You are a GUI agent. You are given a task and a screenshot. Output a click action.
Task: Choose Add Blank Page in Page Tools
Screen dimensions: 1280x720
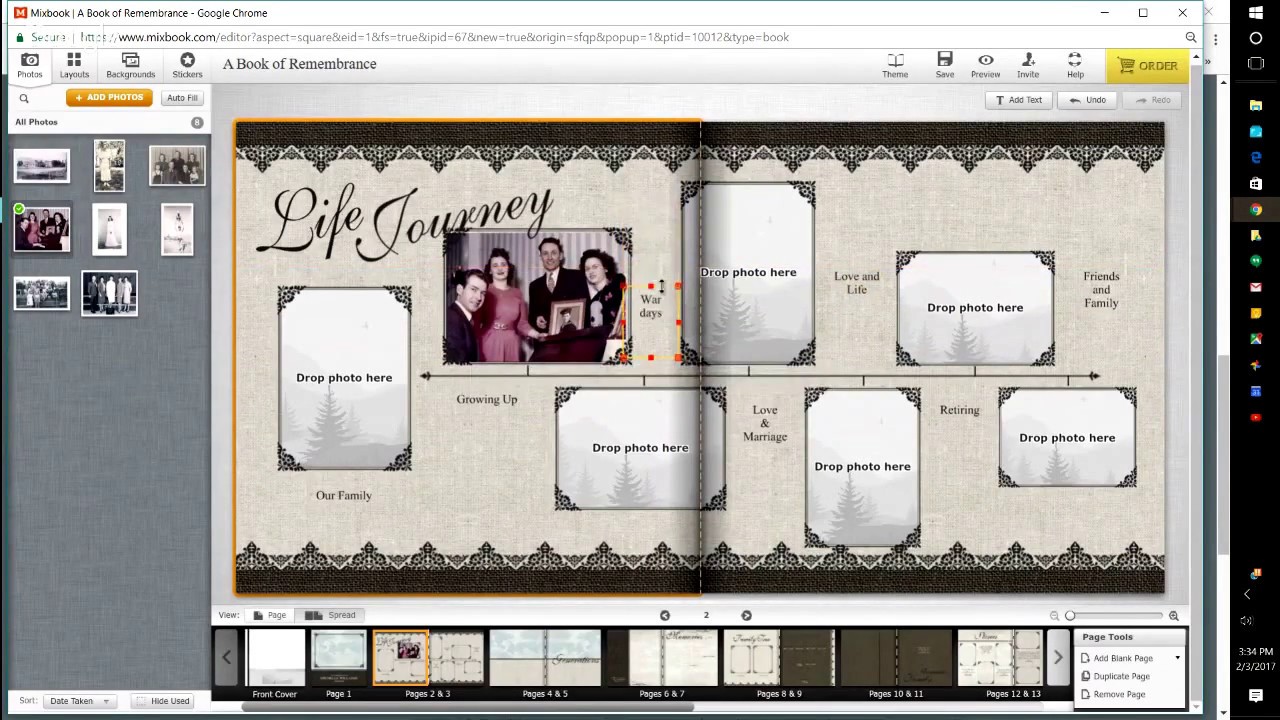point(1123,658)
